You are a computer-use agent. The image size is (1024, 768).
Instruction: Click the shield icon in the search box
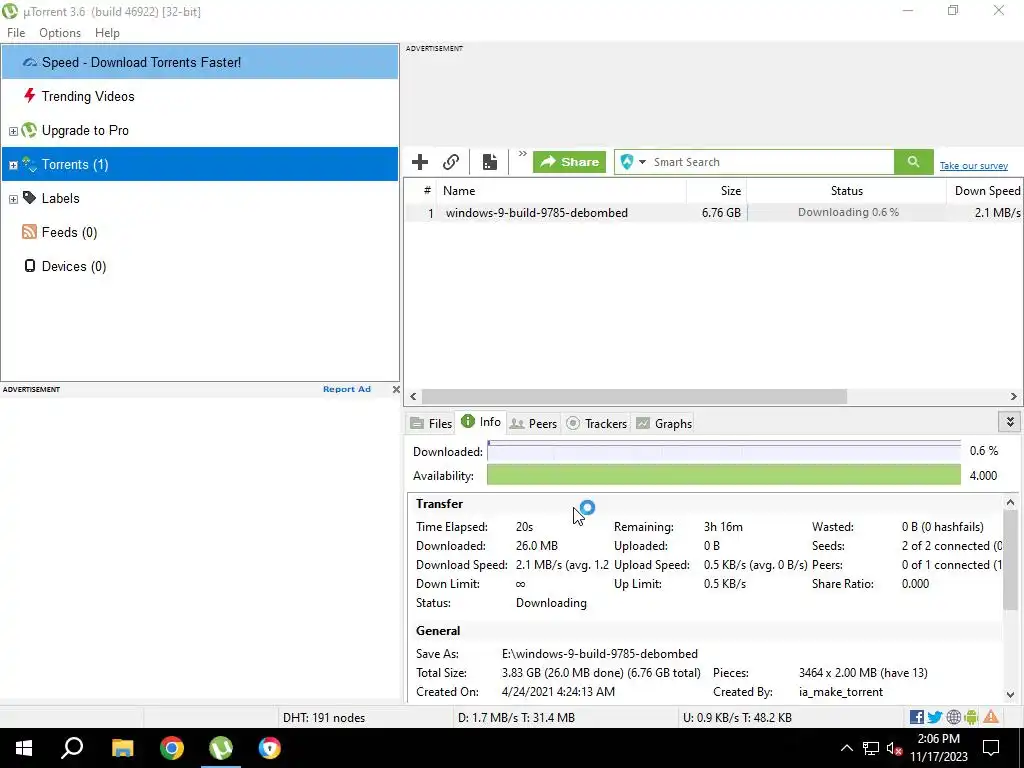pyautogui.click(x=626, y=162)
